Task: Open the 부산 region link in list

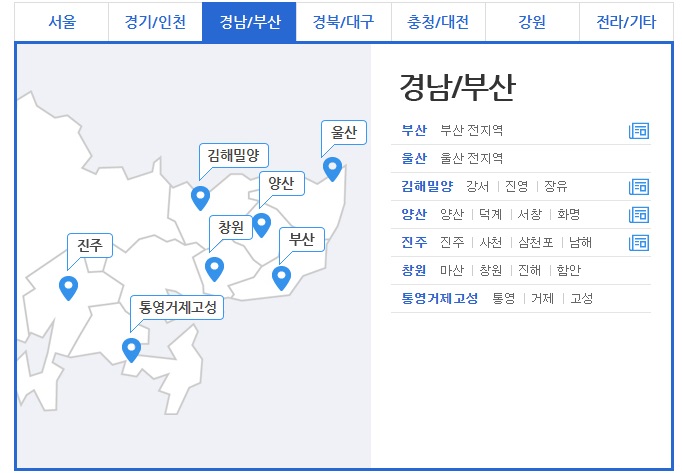Action: point(414,130)
